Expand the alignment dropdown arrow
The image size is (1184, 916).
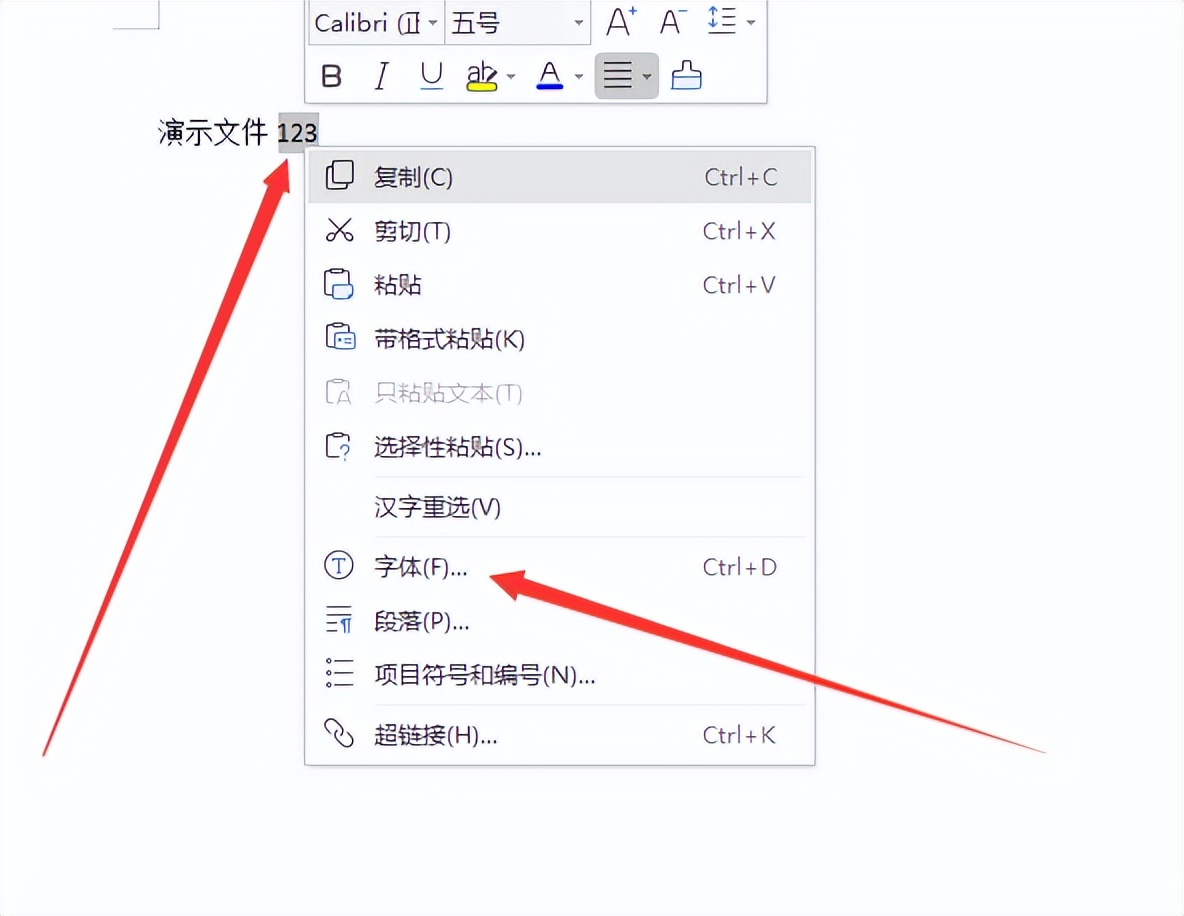point(647,76)
